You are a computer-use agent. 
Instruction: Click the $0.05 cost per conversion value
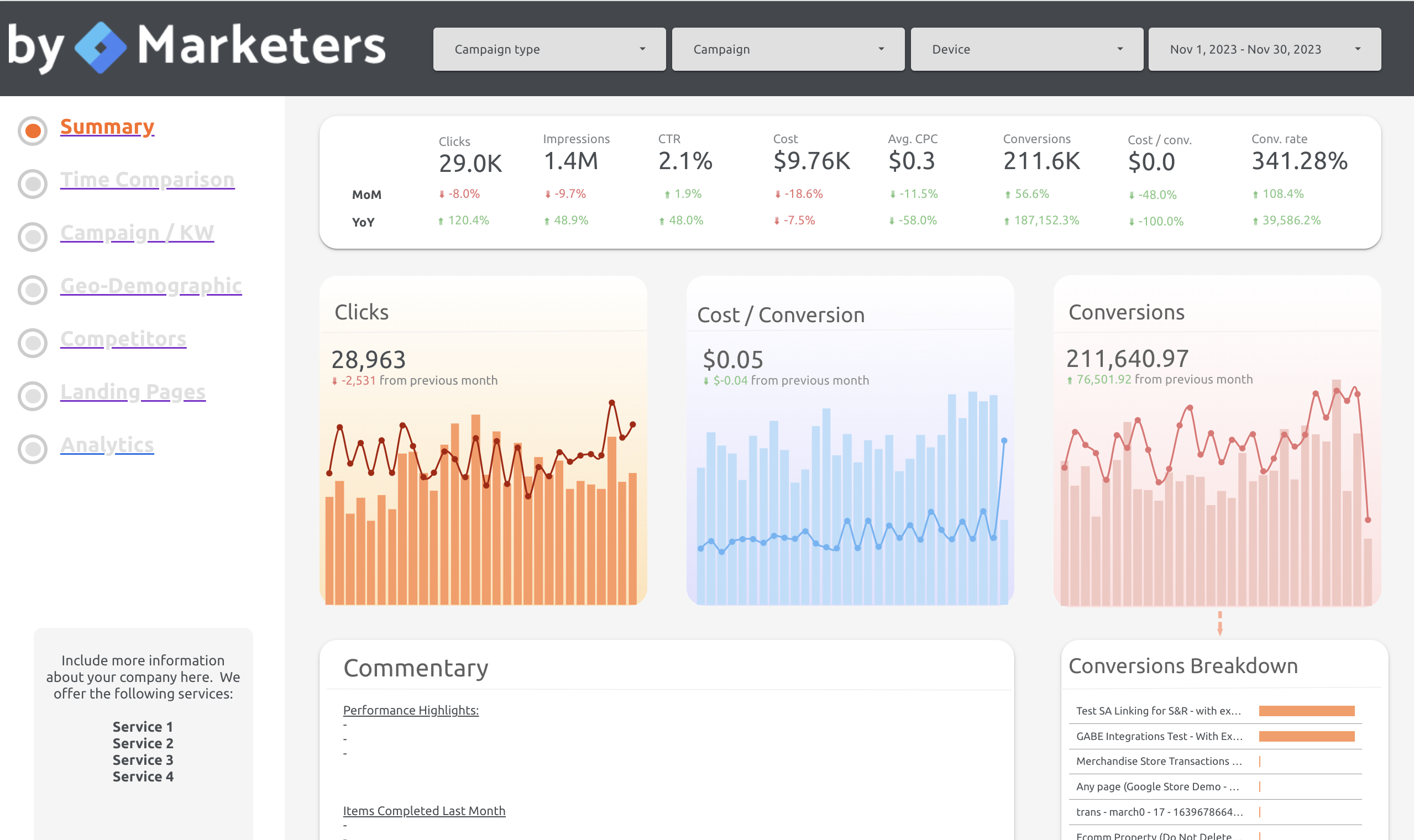click(x=733, y=360)
